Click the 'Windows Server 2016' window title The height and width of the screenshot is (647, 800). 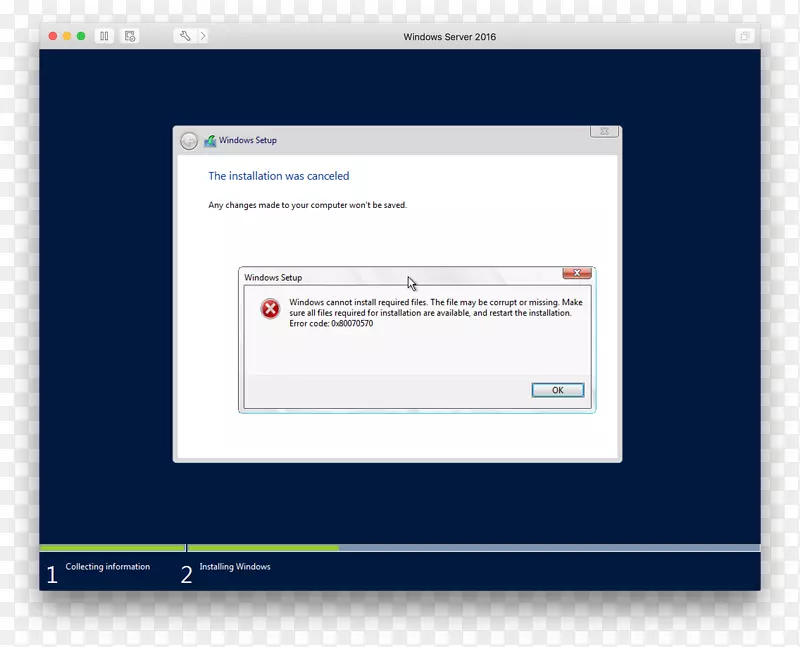tap(449, 37)
